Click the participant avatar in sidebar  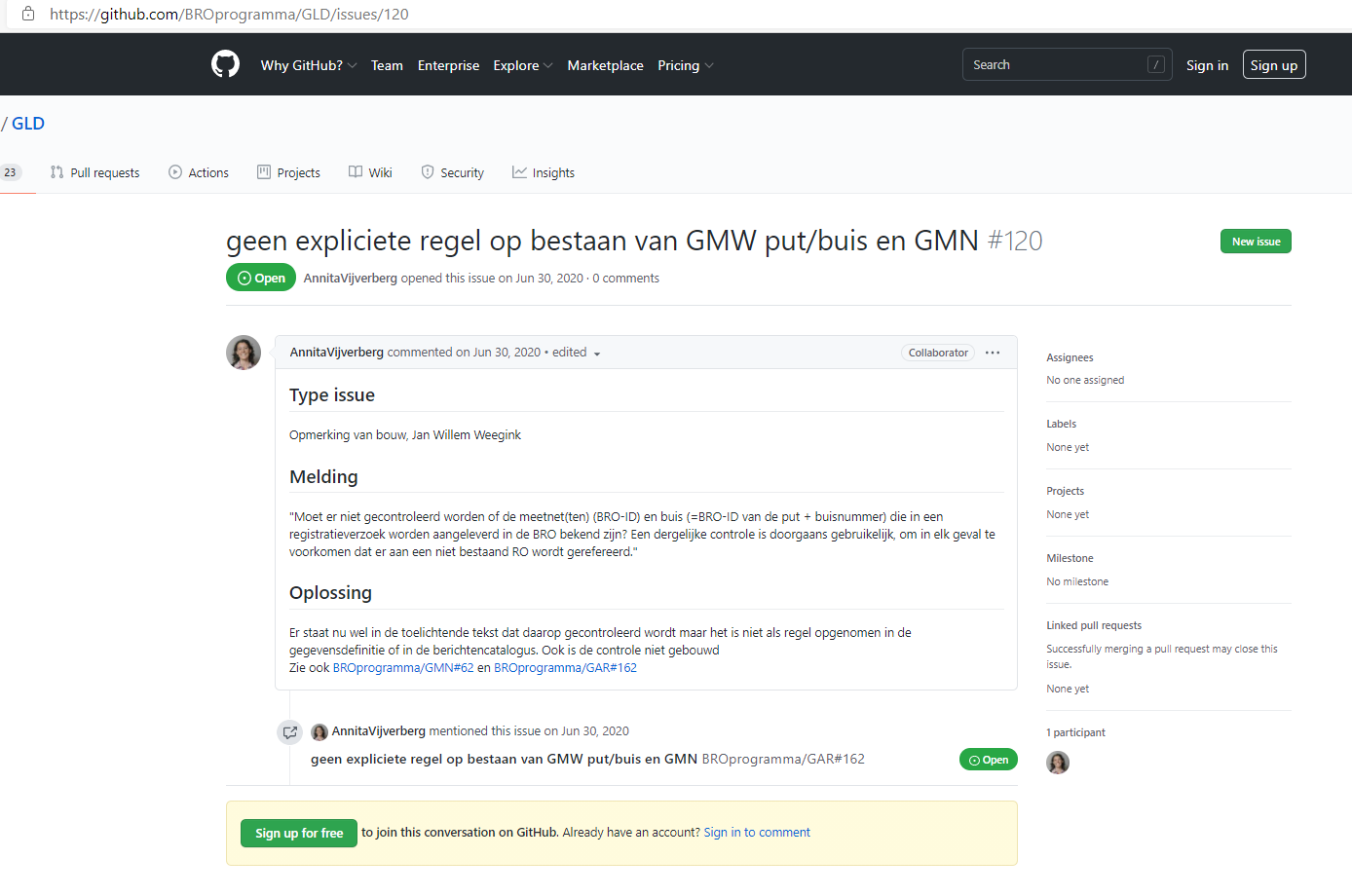click(1058, 763)
